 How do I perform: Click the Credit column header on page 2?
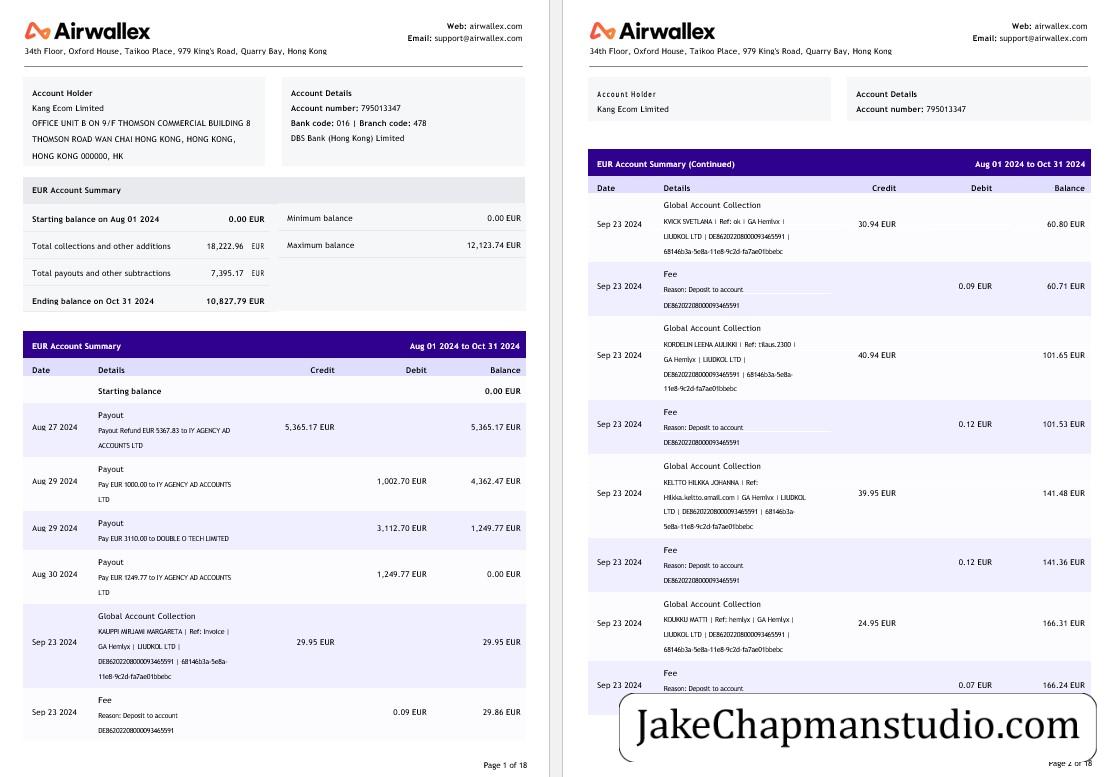(884, 188)
